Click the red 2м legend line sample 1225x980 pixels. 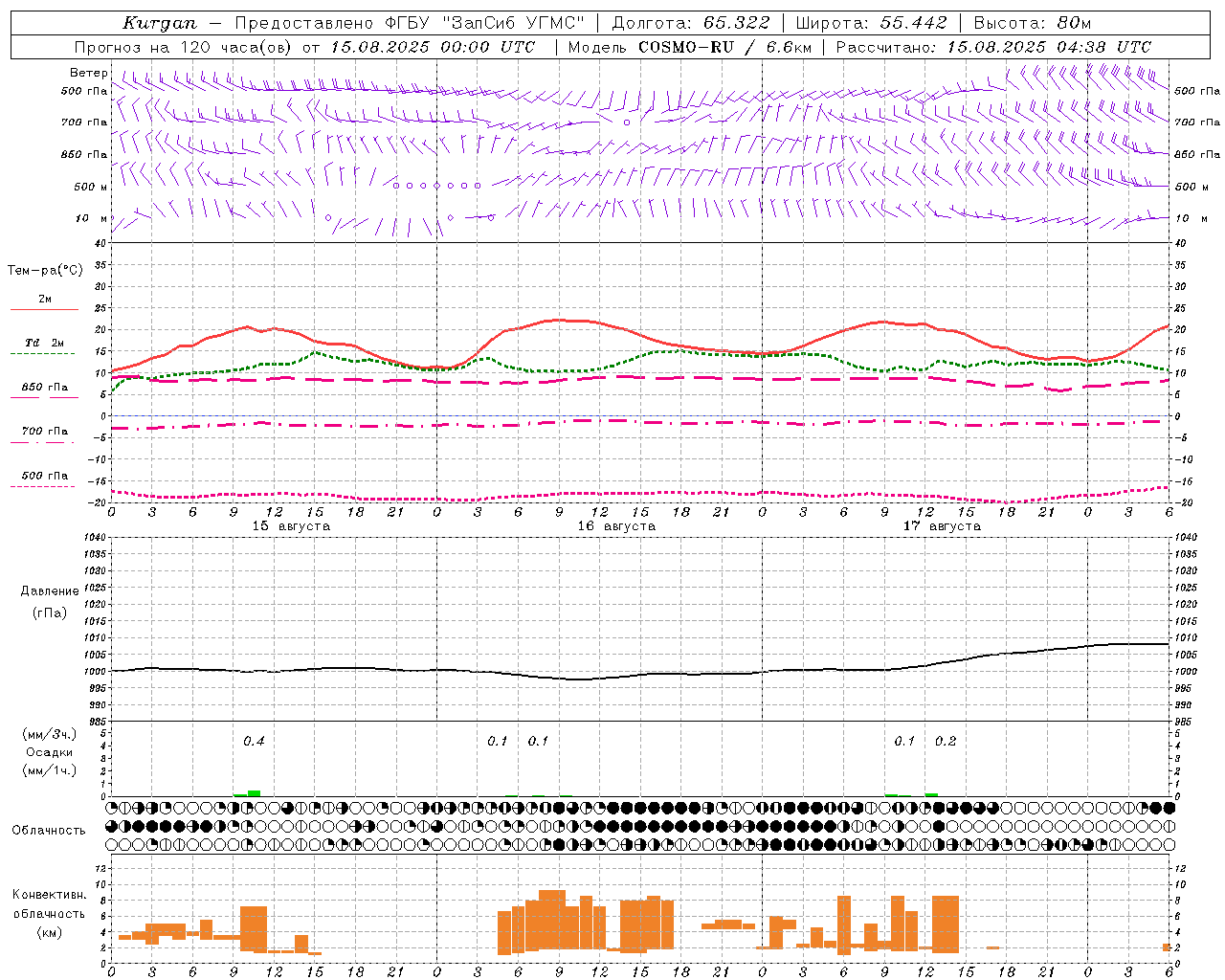coord(44,309)
